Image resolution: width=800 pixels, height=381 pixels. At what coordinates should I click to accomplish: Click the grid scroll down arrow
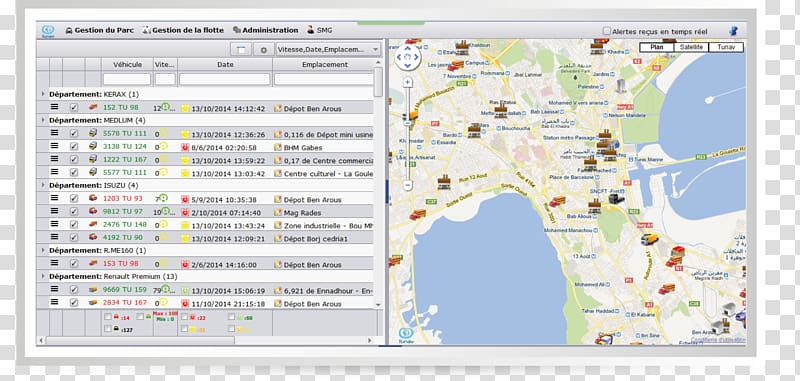pyautogui.click(x=378, y=305)
